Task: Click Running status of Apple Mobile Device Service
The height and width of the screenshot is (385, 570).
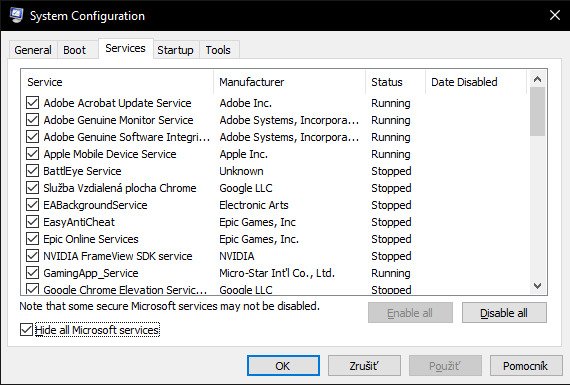Action: pos(391,154)
